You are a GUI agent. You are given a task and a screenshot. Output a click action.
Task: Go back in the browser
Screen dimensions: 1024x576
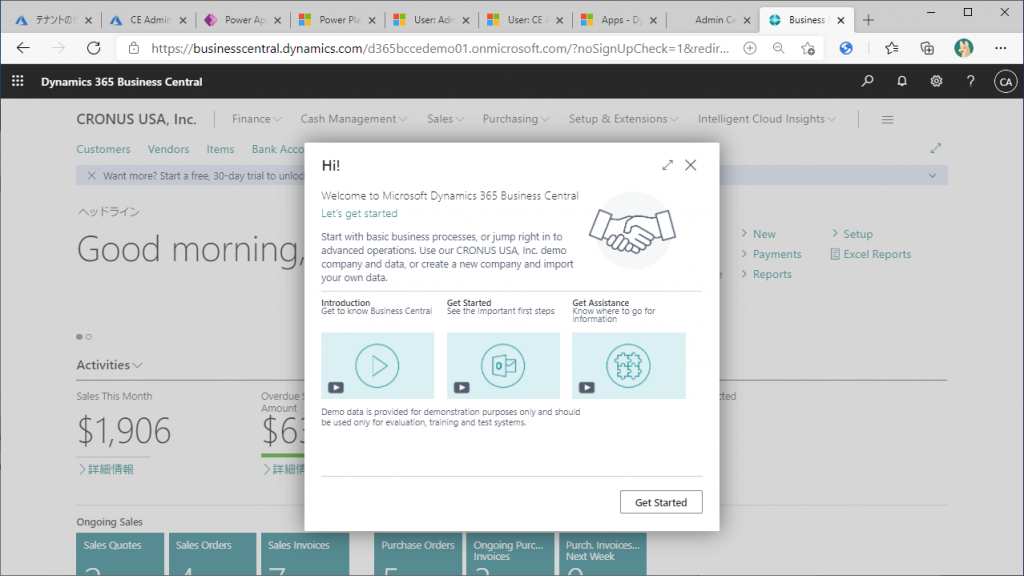coord(23,48)
